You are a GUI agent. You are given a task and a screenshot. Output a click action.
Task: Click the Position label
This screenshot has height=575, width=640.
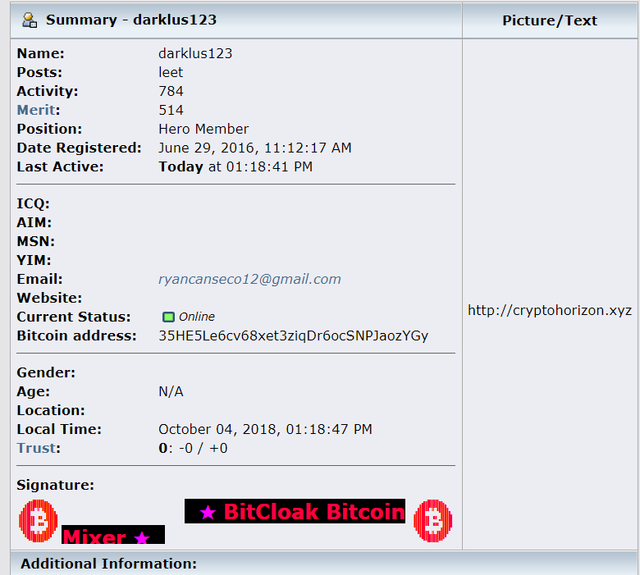point(49,129)
